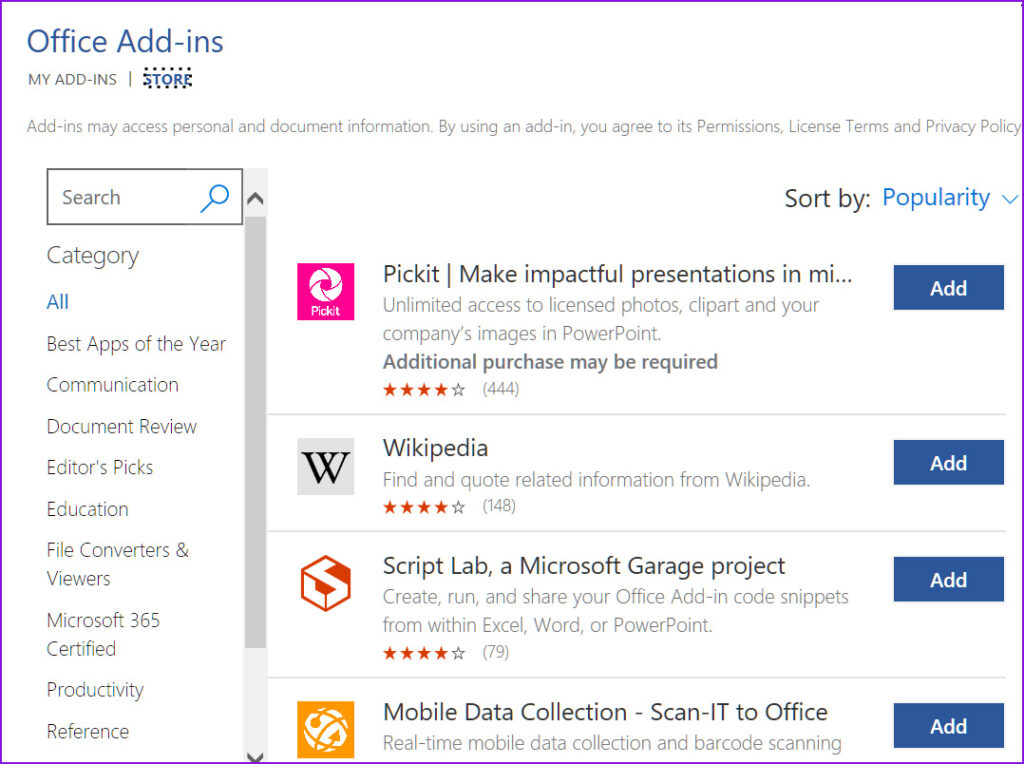Click a star in Pickit's rating
1024x764 pixels.
click(410, 389)
